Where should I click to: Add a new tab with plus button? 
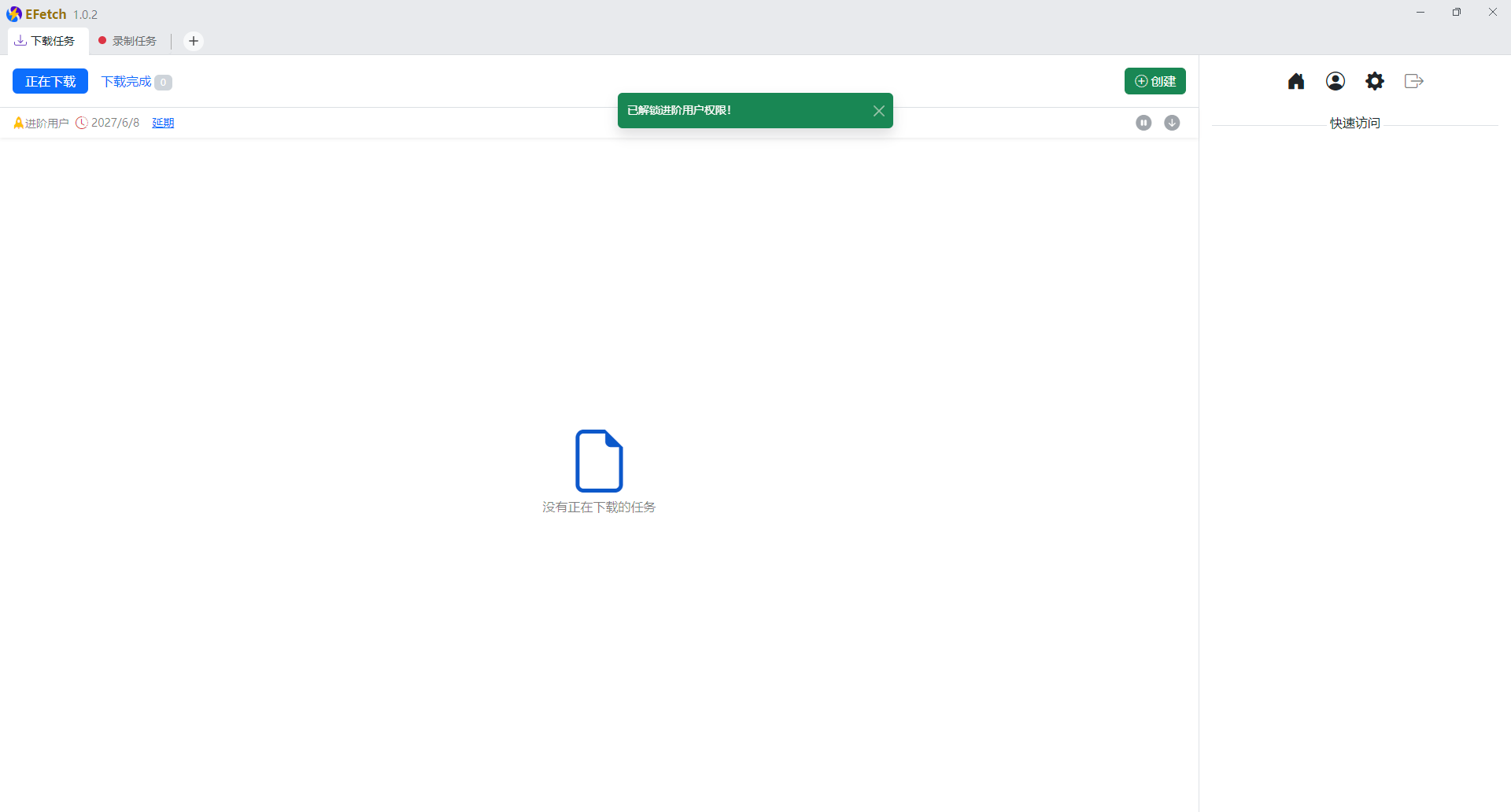(194, 41)
